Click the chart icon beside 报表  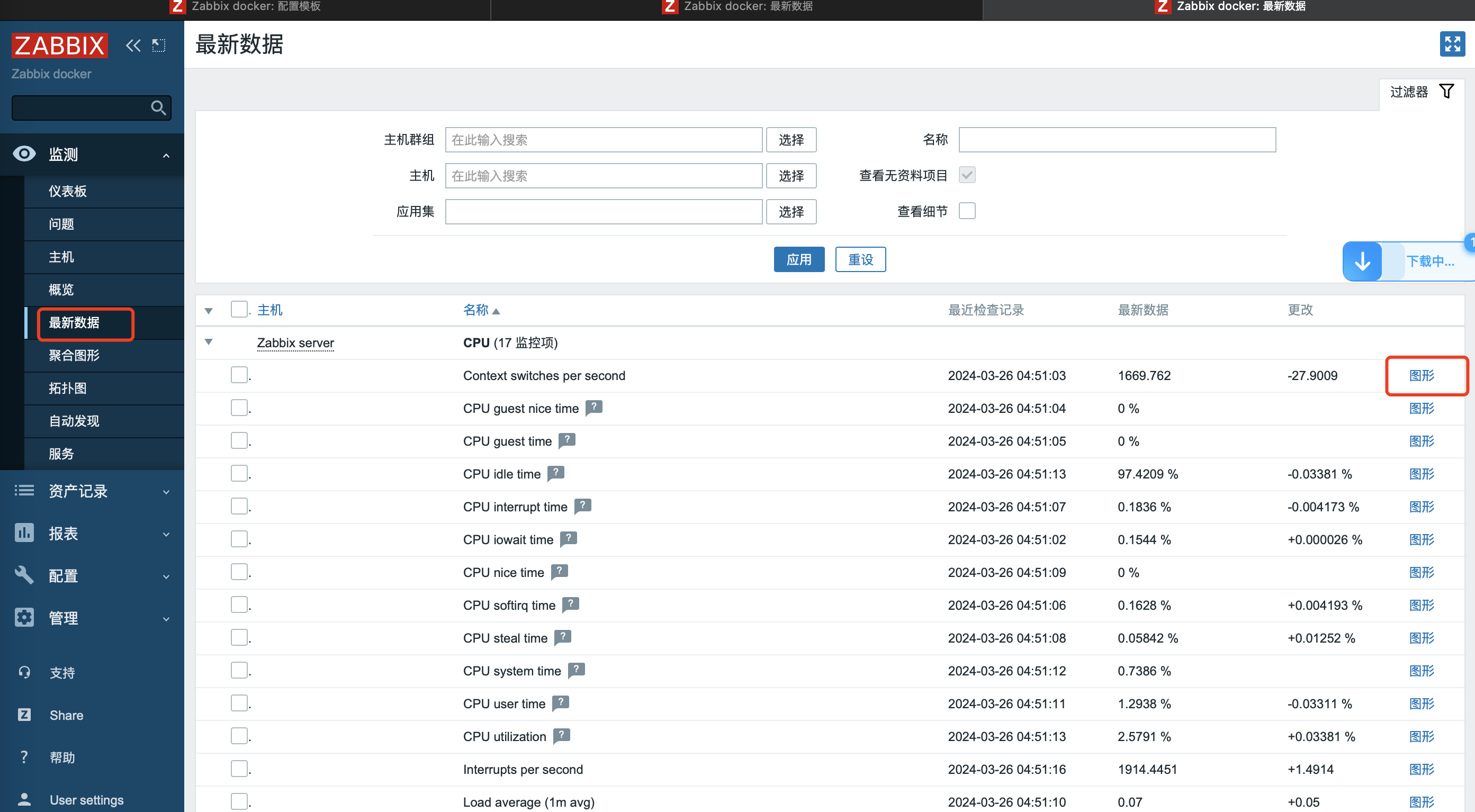pyautogui.click(x=24, y=533)
